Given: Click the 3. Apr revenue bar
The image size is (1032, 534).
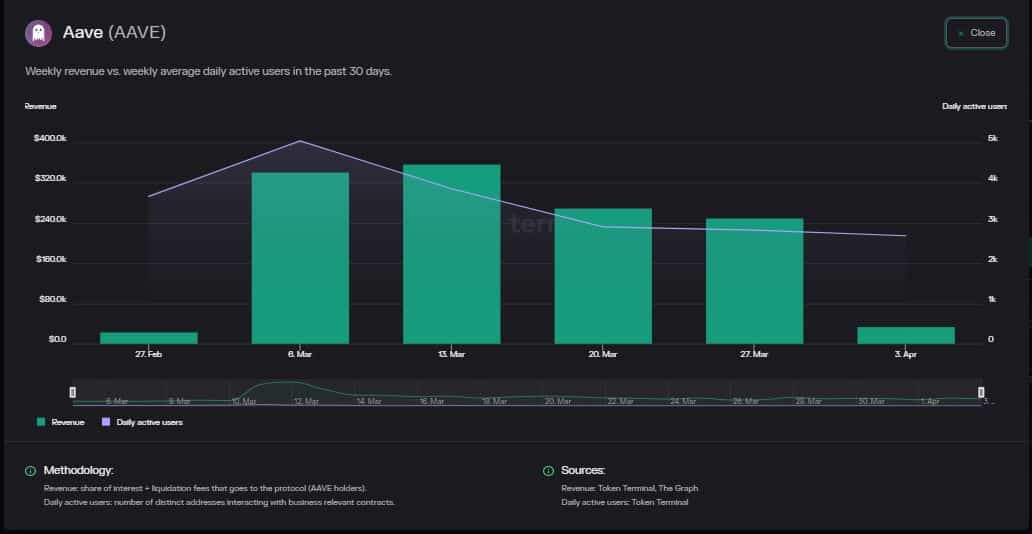Looking at the screenshot, I should [906, 335].
